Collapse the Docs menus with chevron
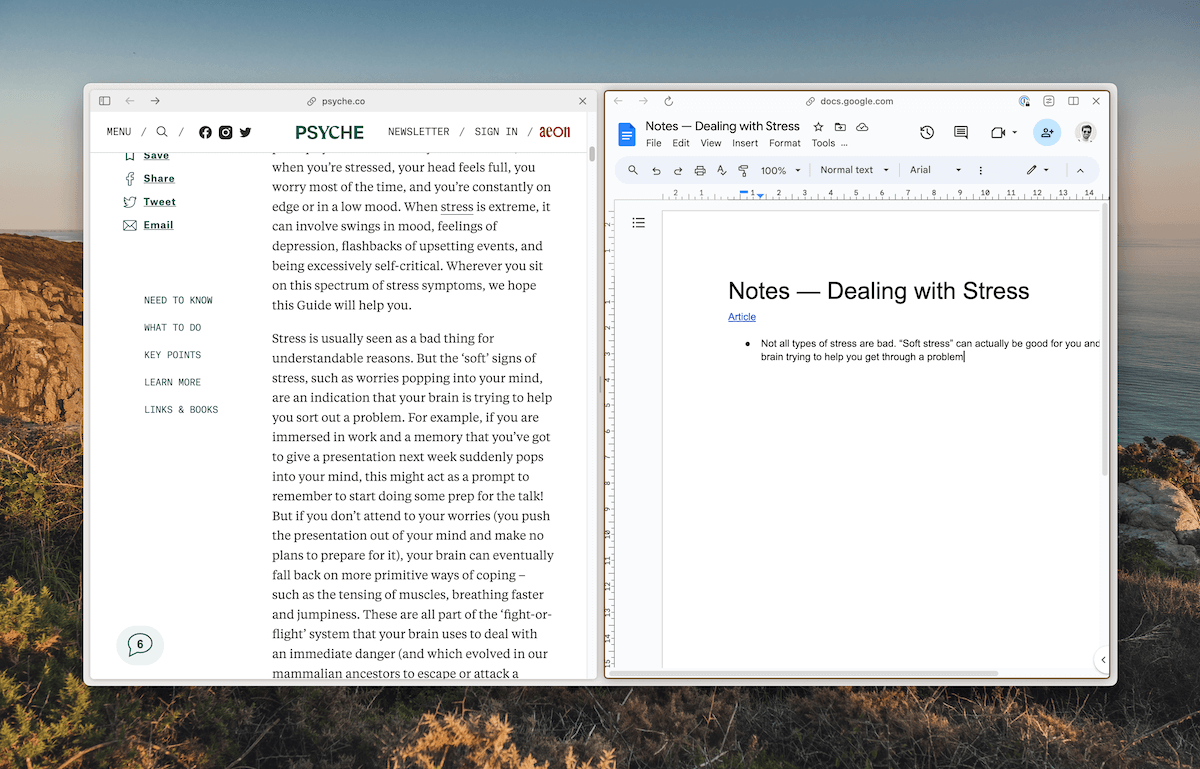Screen dimensions: 1200x769 coord(1080,171)
